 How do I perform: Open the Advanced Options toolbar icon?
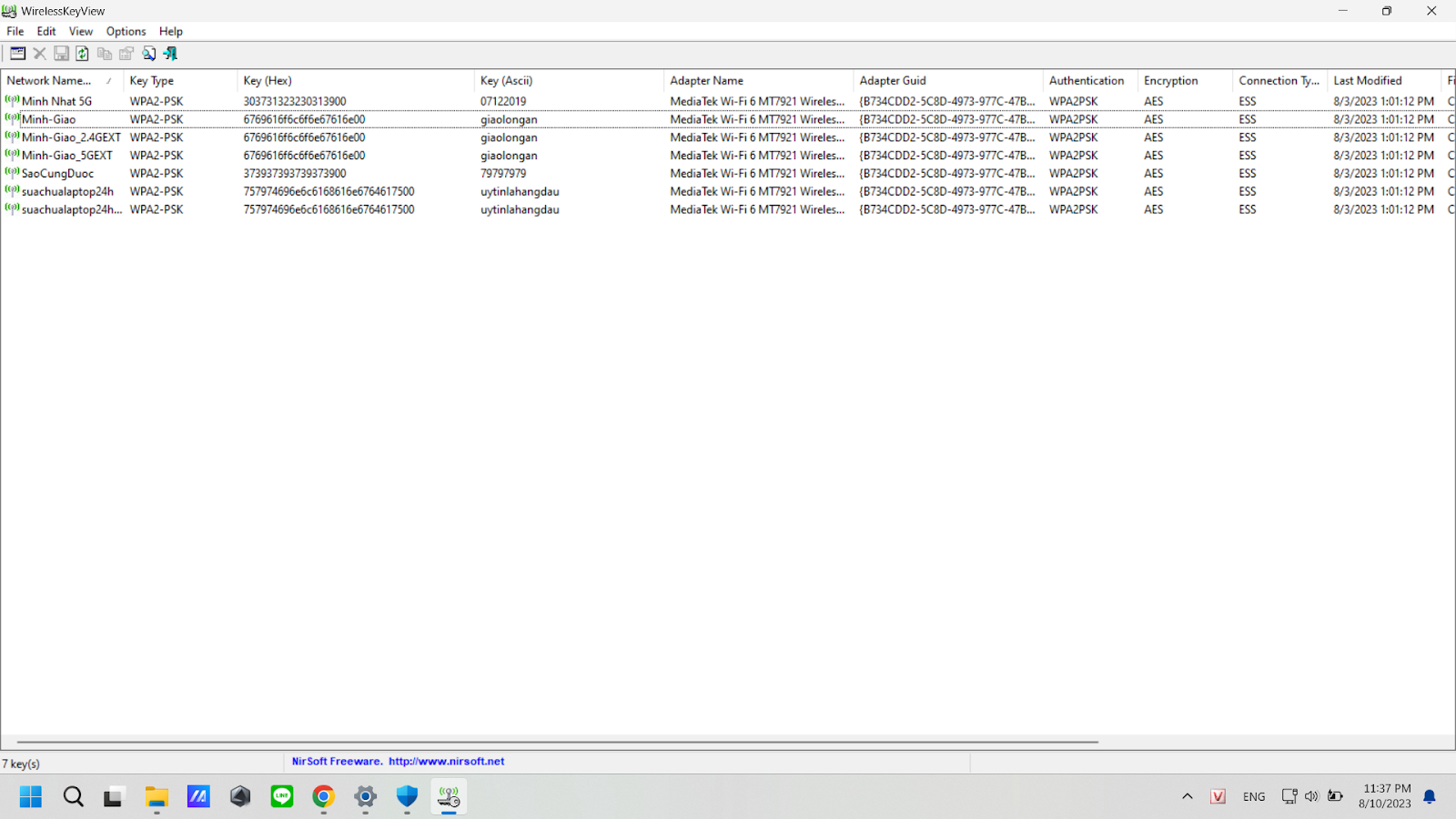(x=17, y=54)
